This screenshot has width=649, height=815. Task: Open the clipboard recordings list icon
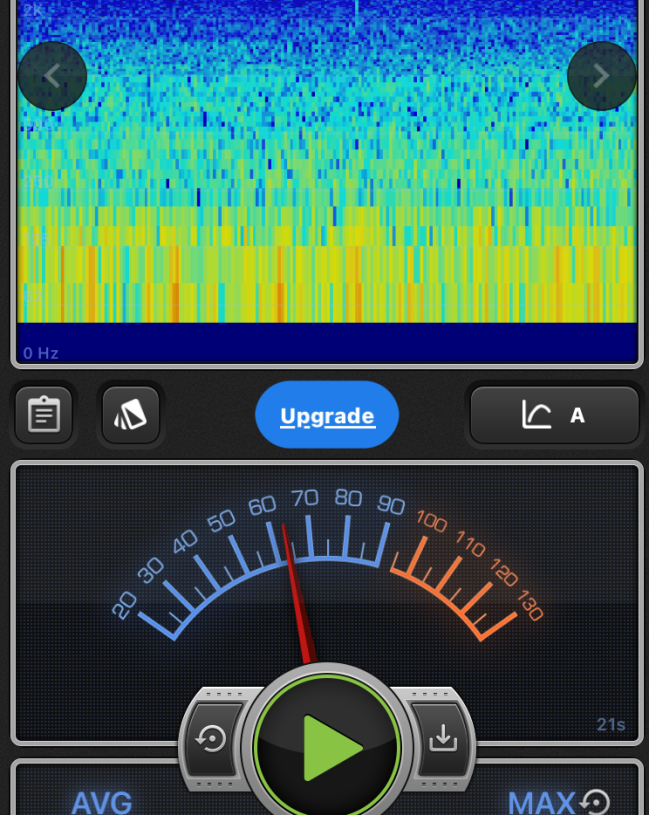pyautogui.click(x=44, y=415)
